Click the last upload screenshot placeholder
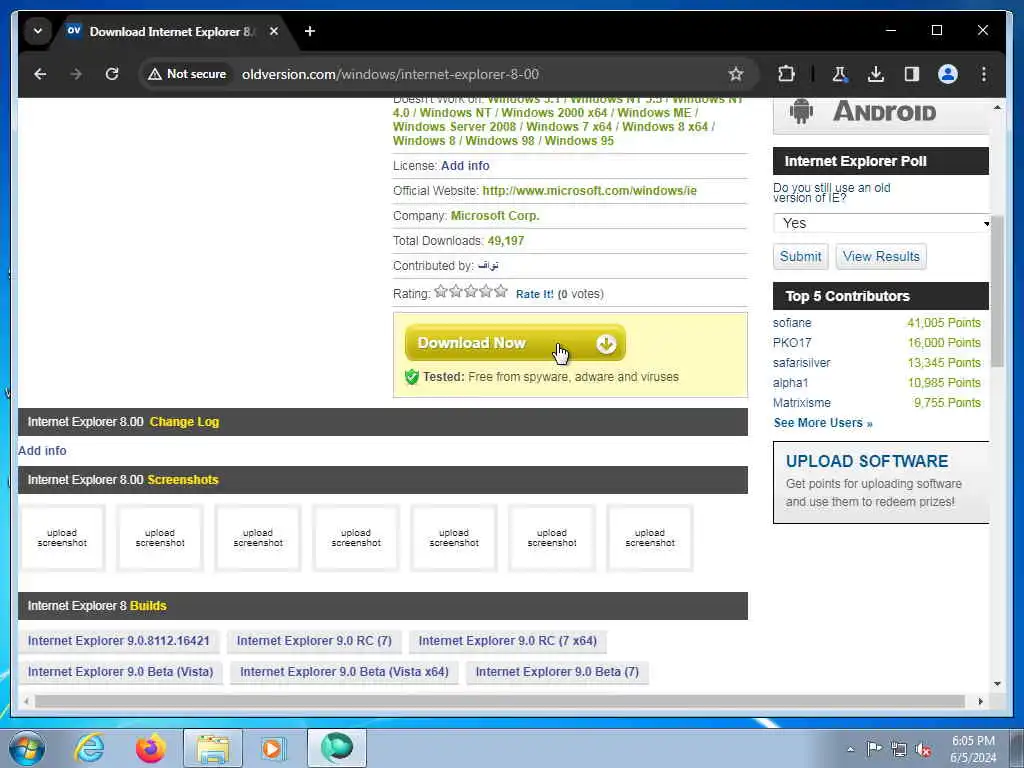1024x768 pixels. click(650, 537)
